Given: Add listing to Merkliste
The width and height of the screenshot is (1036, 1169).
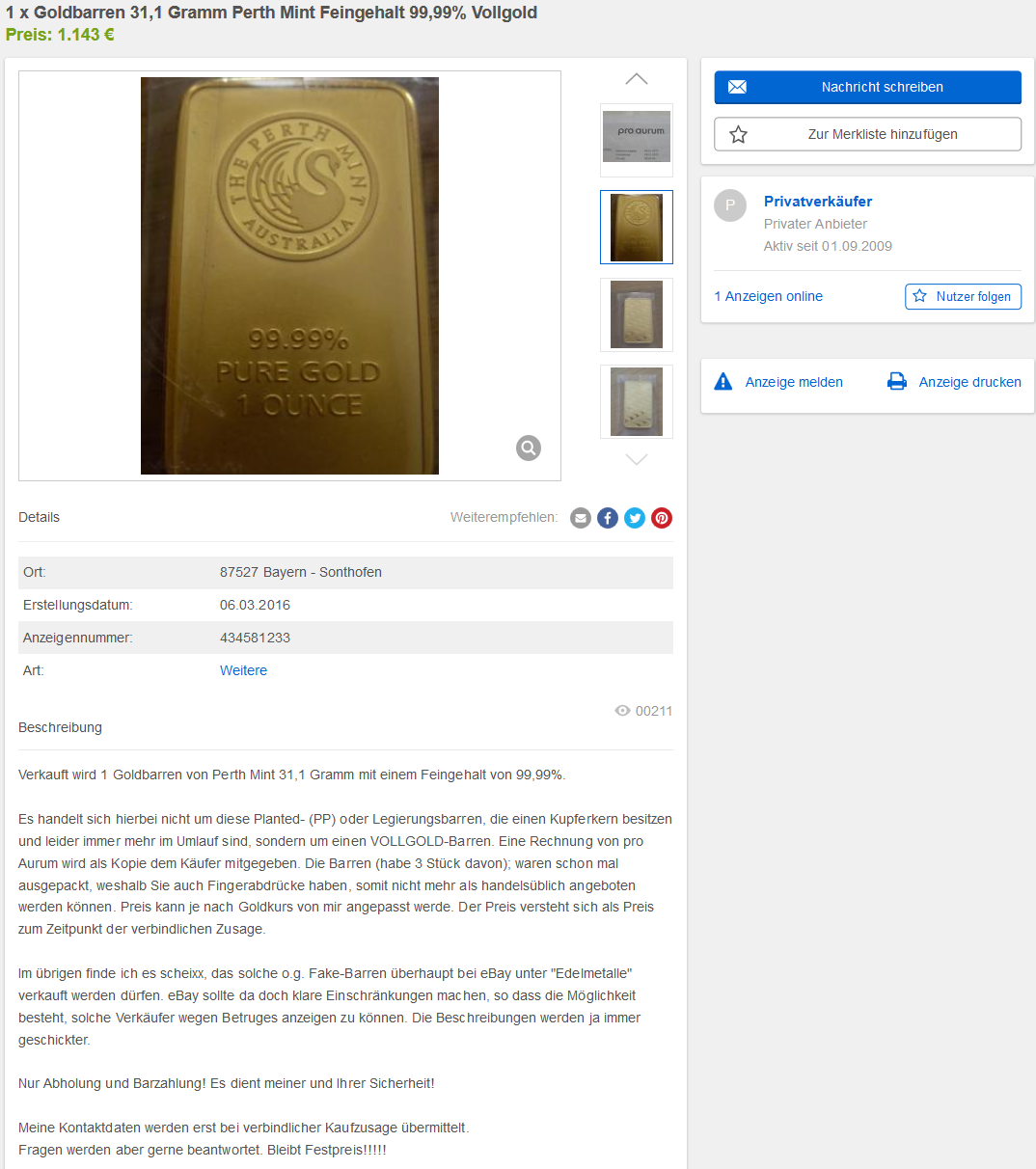Looking at the screenshot, I should [867, 134].
